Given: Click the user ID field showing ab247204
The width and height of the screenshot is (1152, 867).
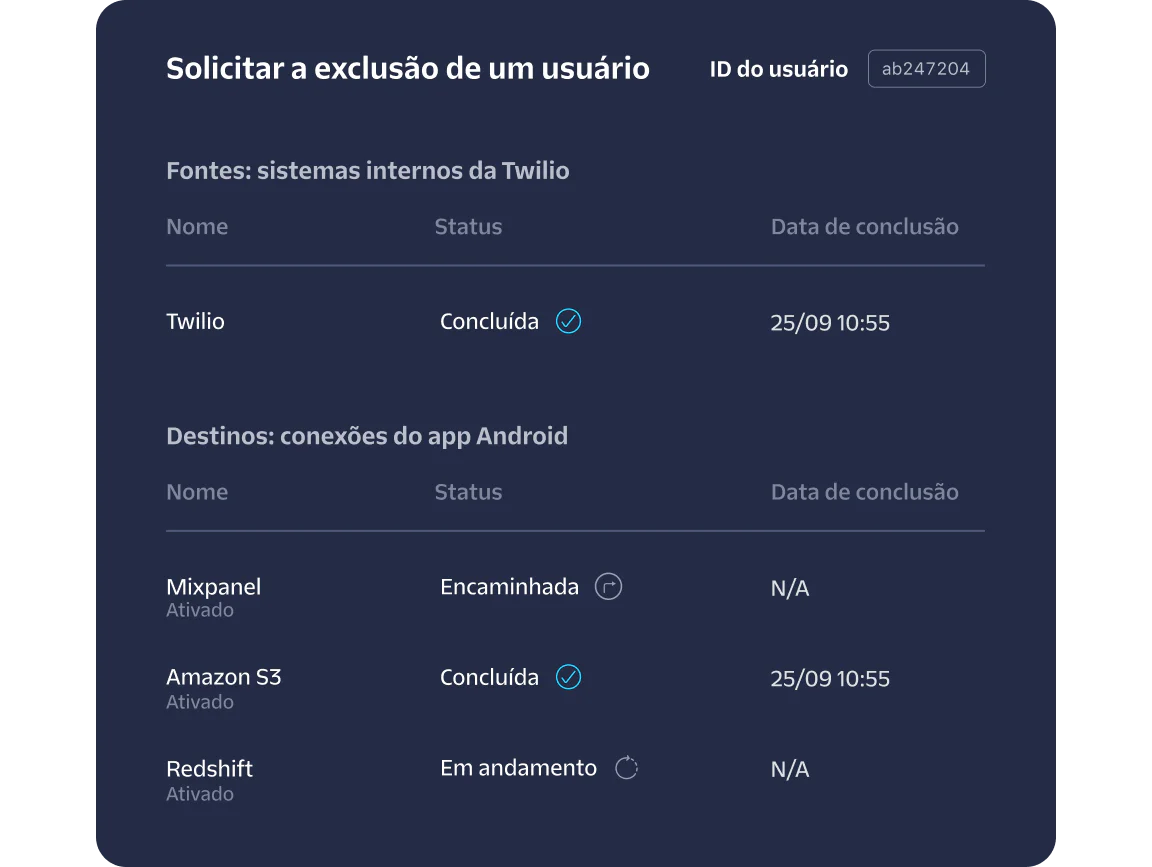Looking at the screenshot, I should (926, 68).
